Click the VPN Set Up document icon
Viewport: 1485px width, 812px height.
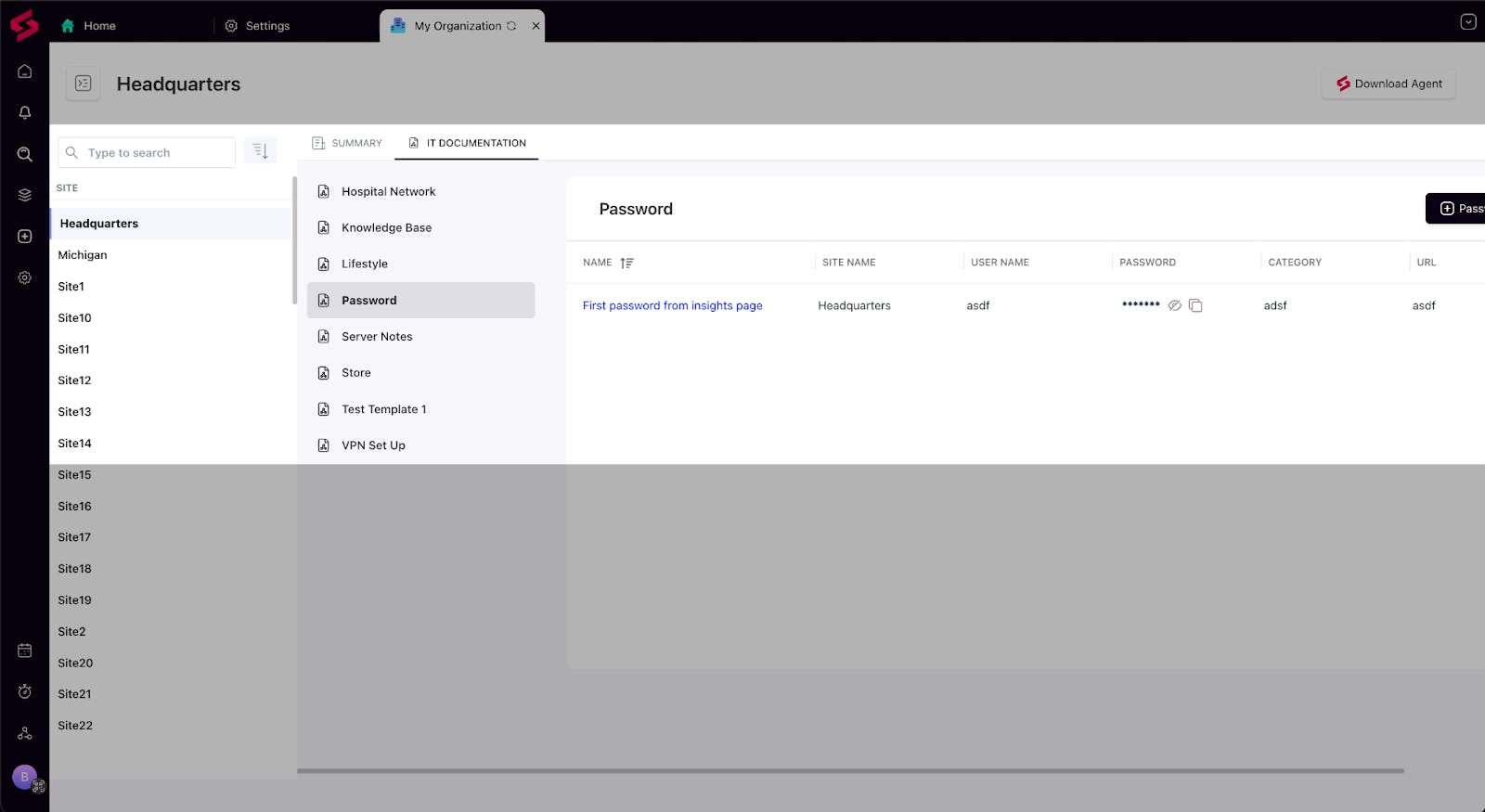click(324, 445)
